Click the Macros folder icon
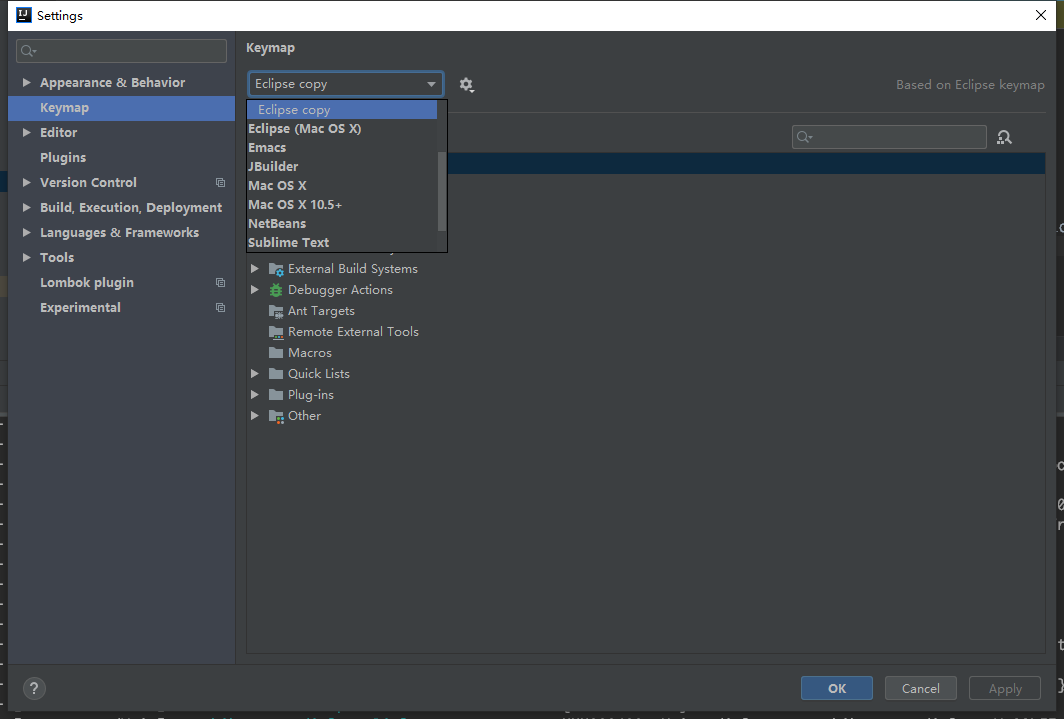Screen dimensions: 1064x719 (x=276, y=353)
